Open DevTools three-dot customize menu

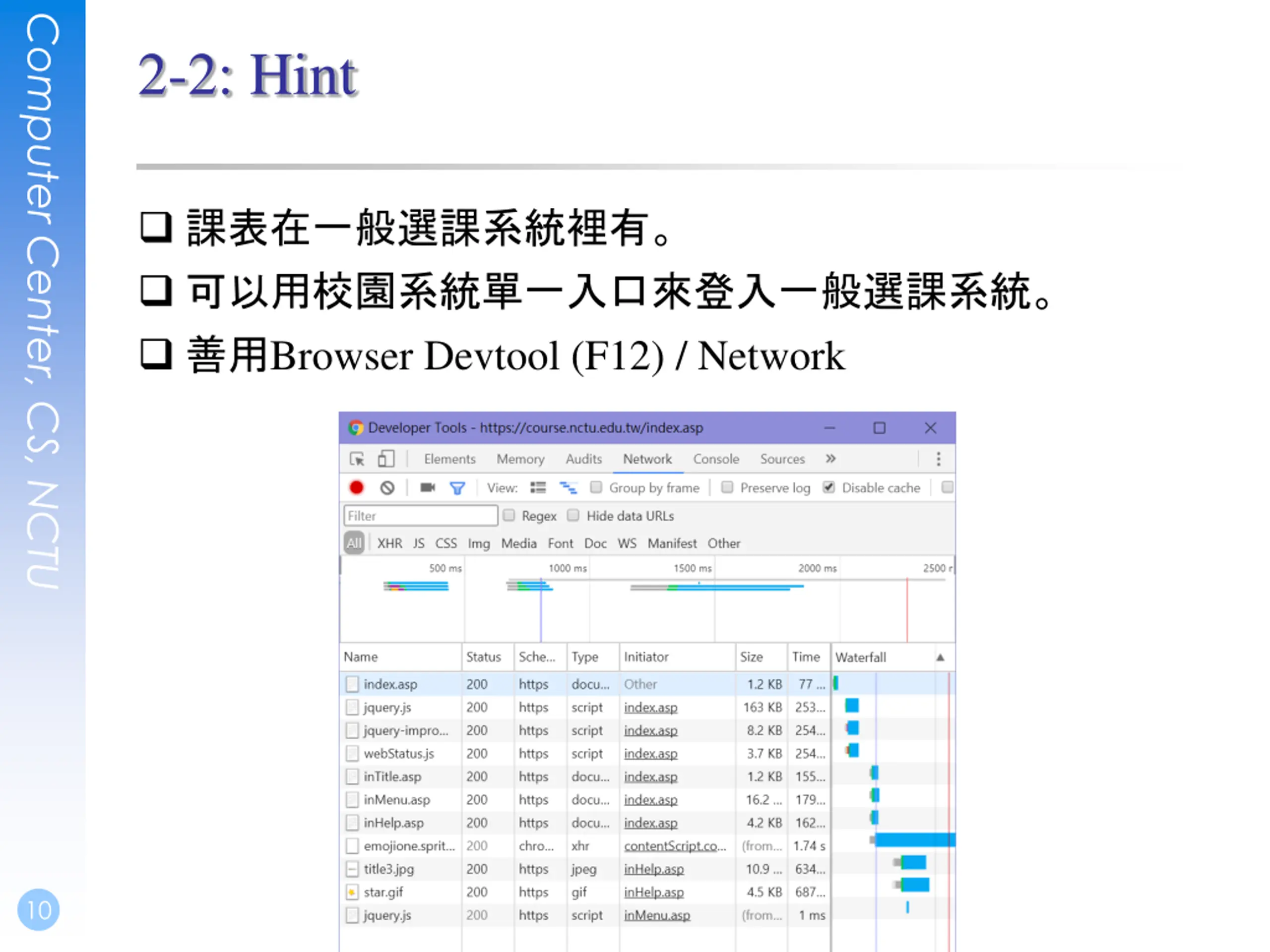(939, 459)
